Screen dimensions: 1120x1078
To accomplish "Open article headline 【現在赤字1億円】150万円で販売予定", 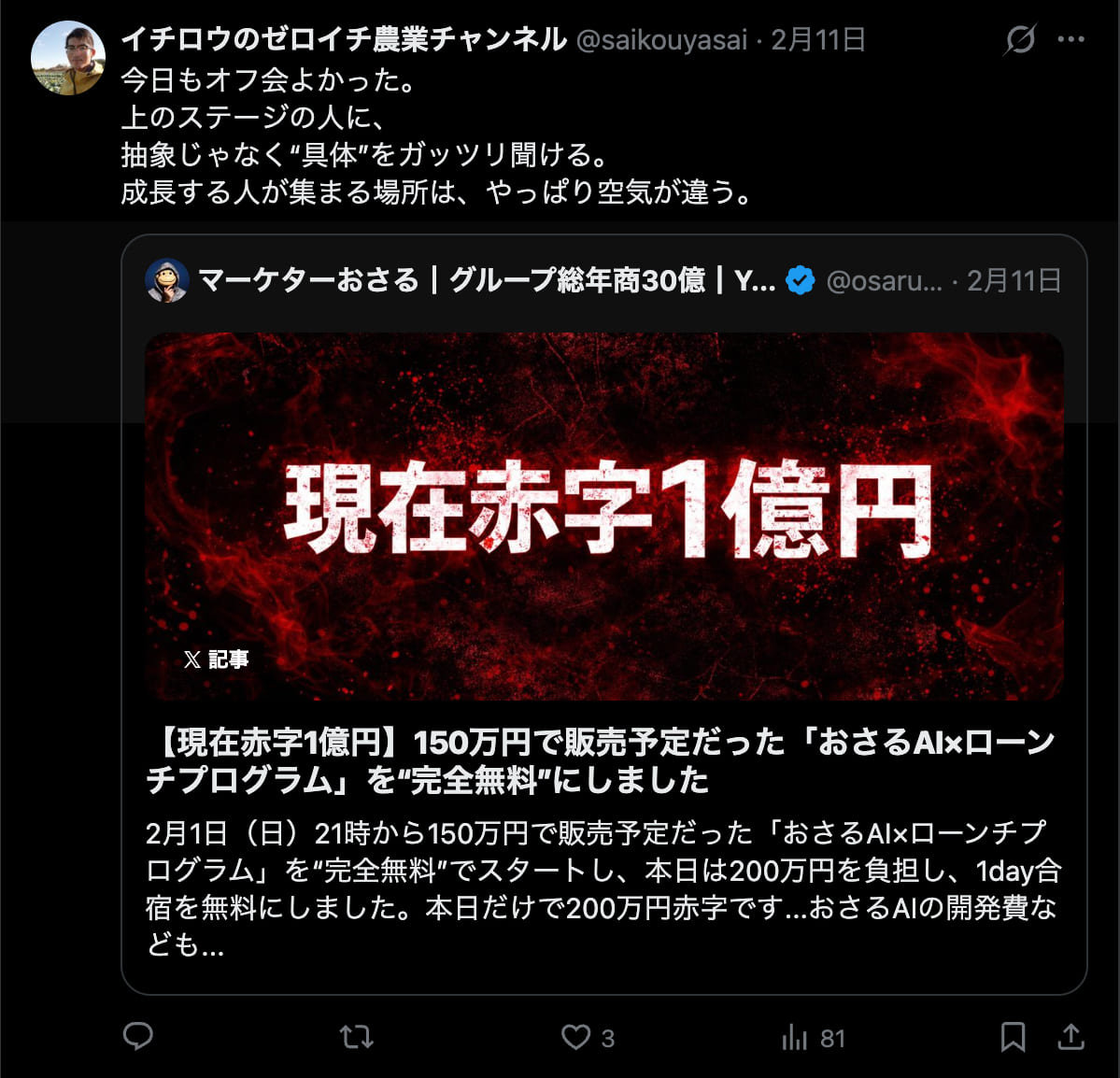I will [x=601, y=761].
